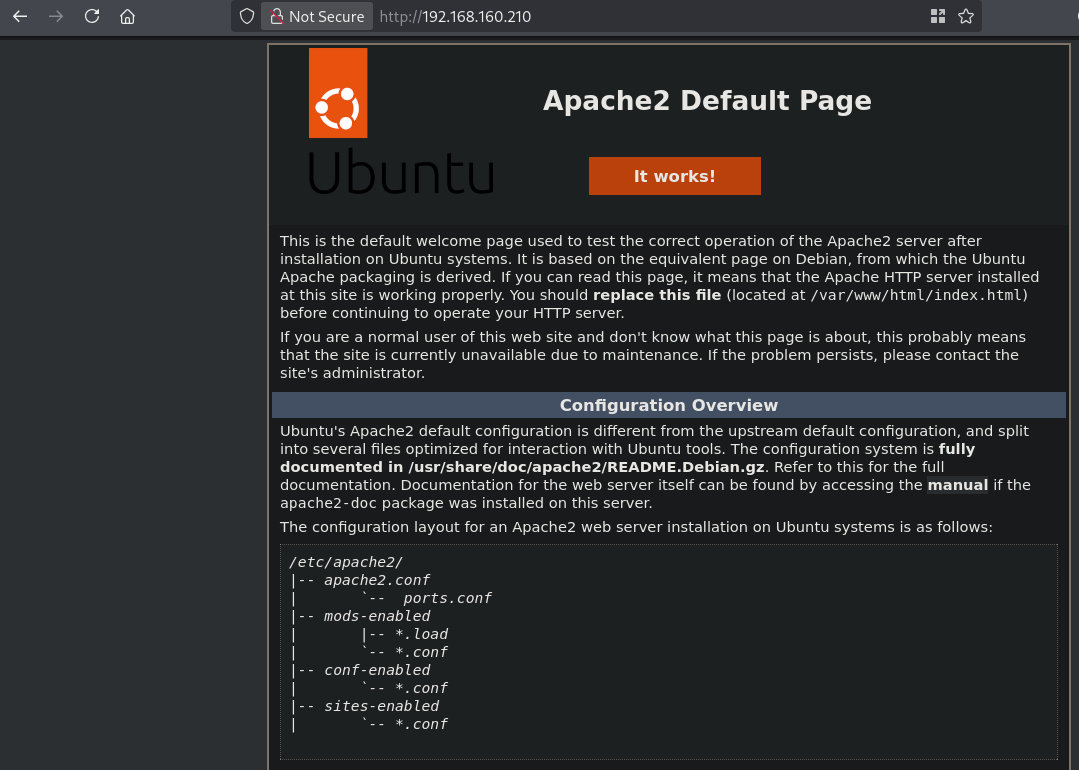Click the Apache2 Default Page heading
The image size is (1079, 770).
(x=707, y=100)
